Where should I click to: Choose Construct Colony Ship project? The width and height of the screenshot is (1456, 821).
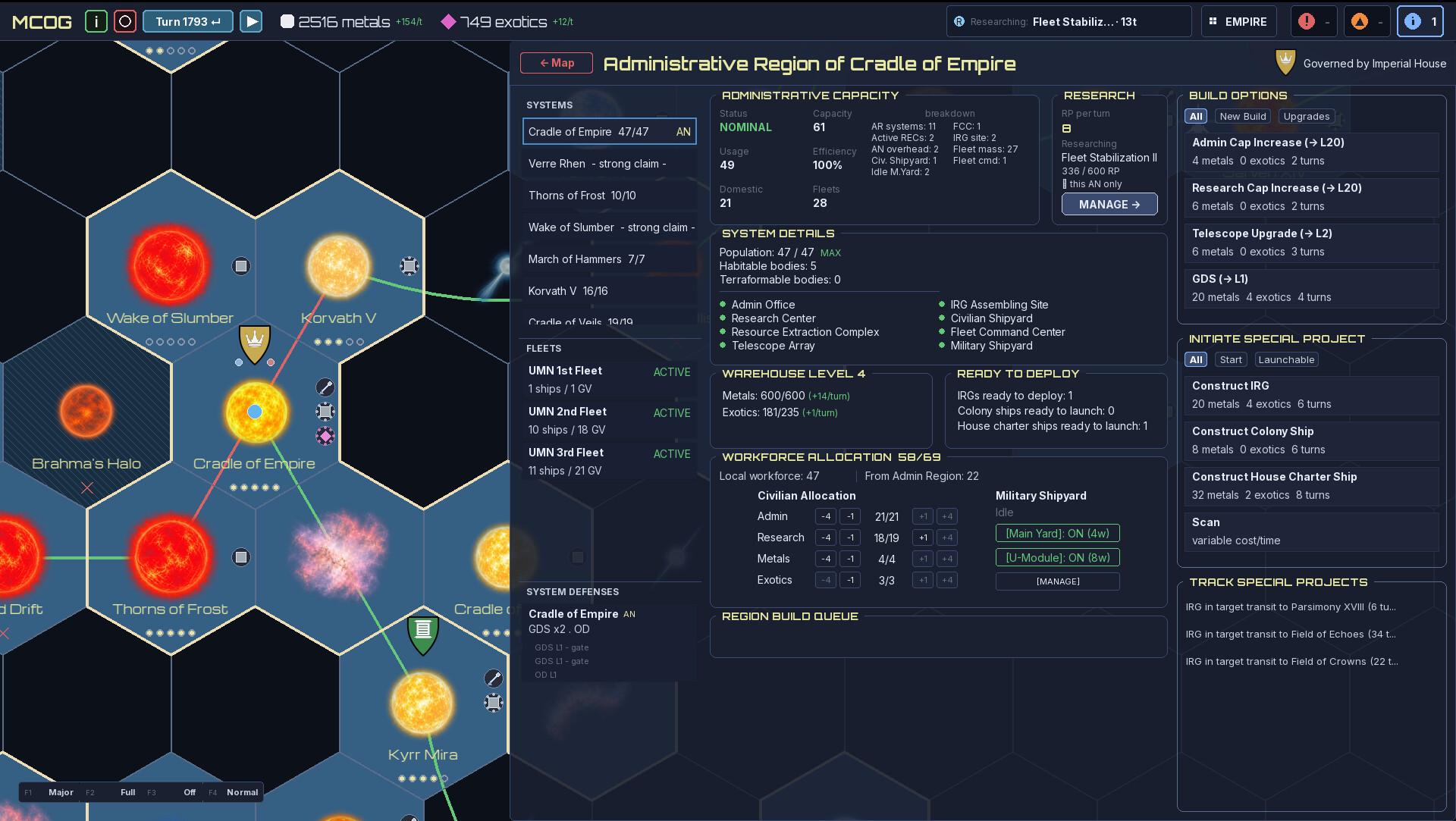[x=1311, y=440]
